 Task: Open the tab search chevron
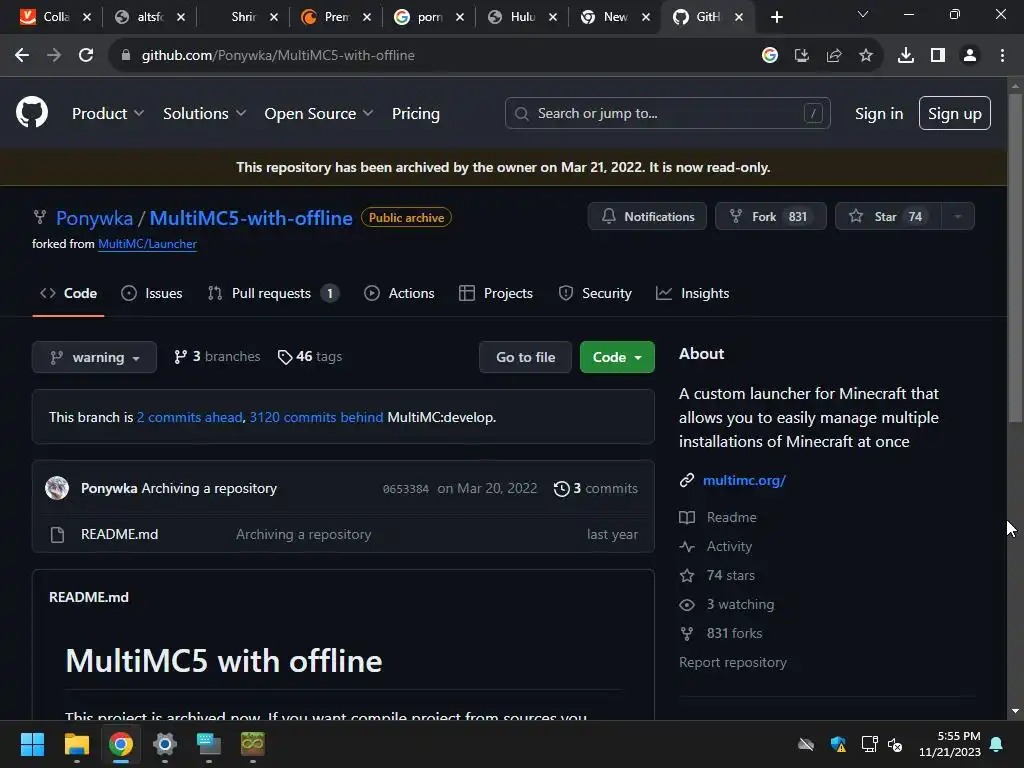(863, 14)
